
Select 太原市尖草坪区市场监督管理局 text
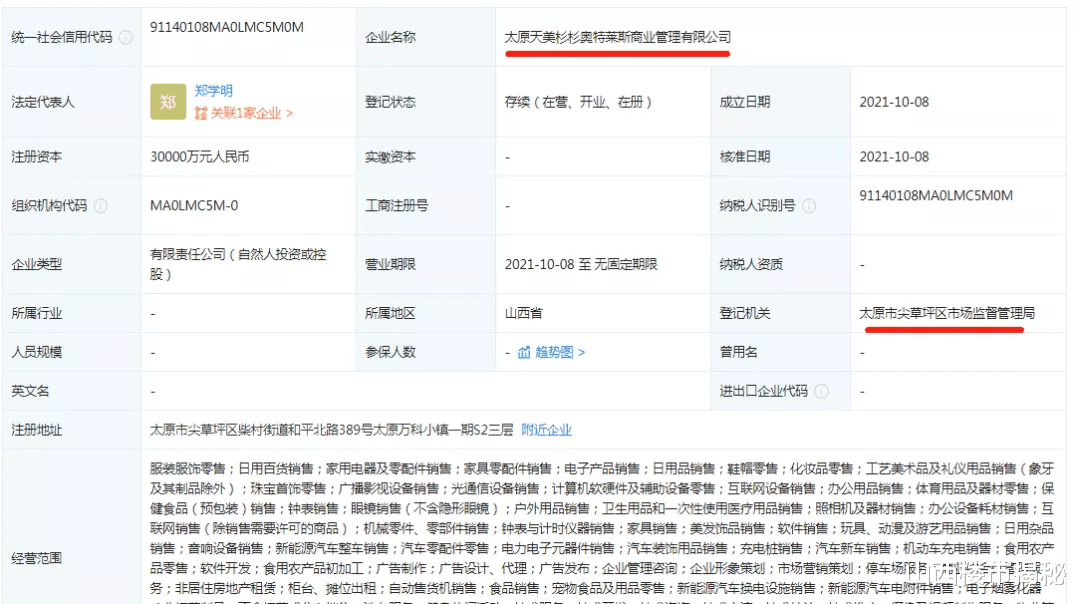[947, 313]
